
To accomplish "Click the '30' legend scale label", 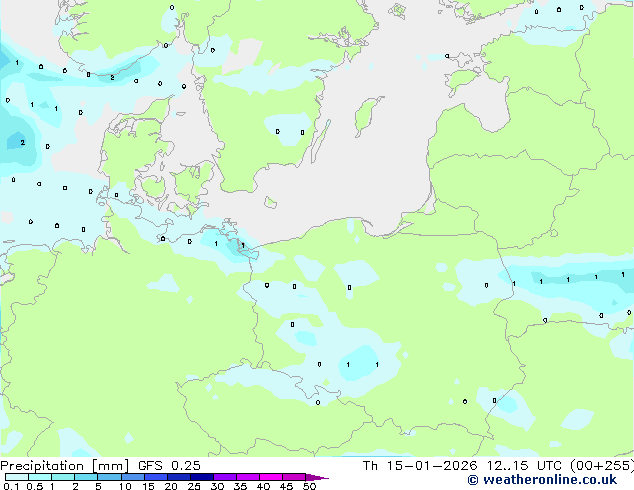I will click(217, 486).
